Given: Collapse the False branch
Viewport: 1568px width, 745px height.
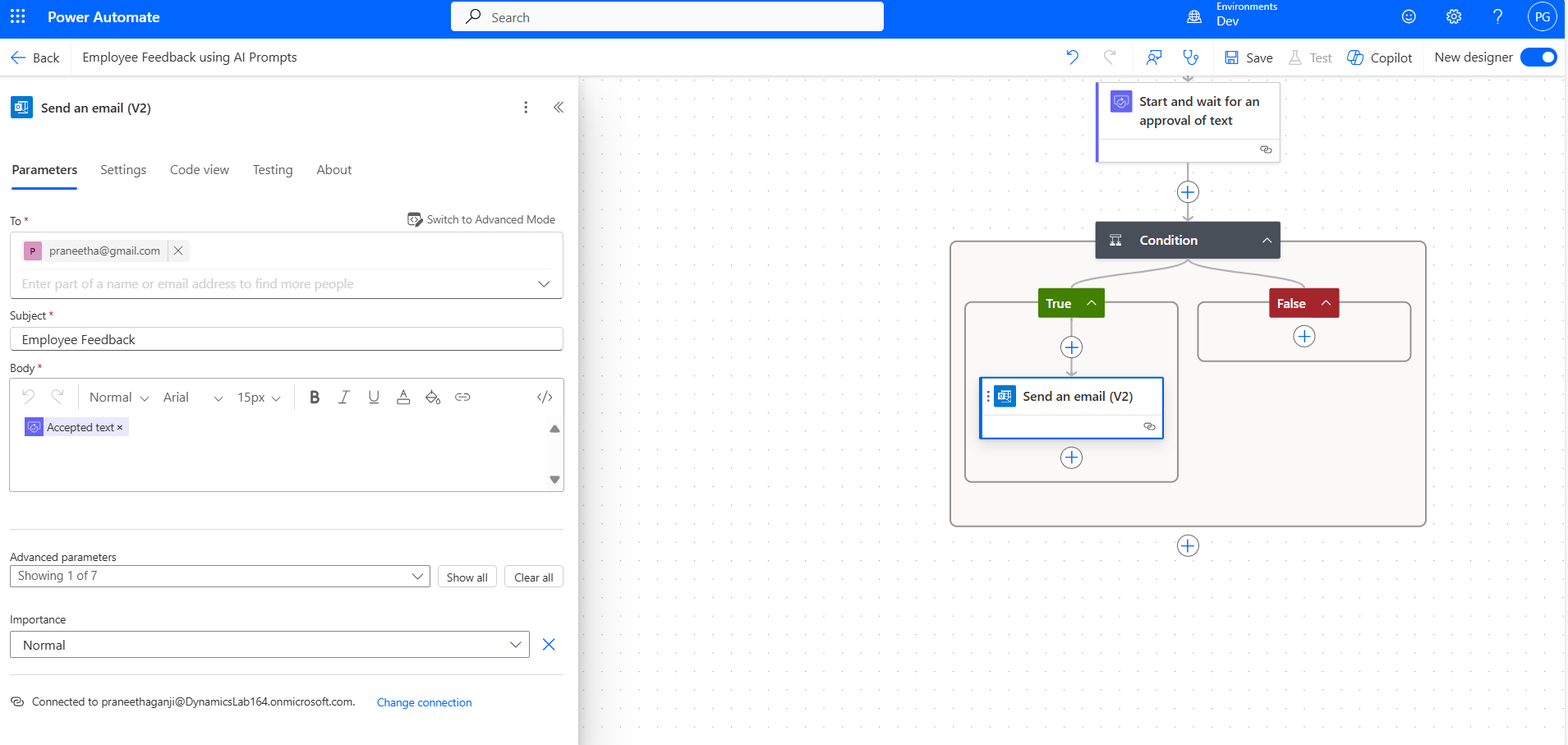Looking at the screenshot, I should [x=1326, y=303].
